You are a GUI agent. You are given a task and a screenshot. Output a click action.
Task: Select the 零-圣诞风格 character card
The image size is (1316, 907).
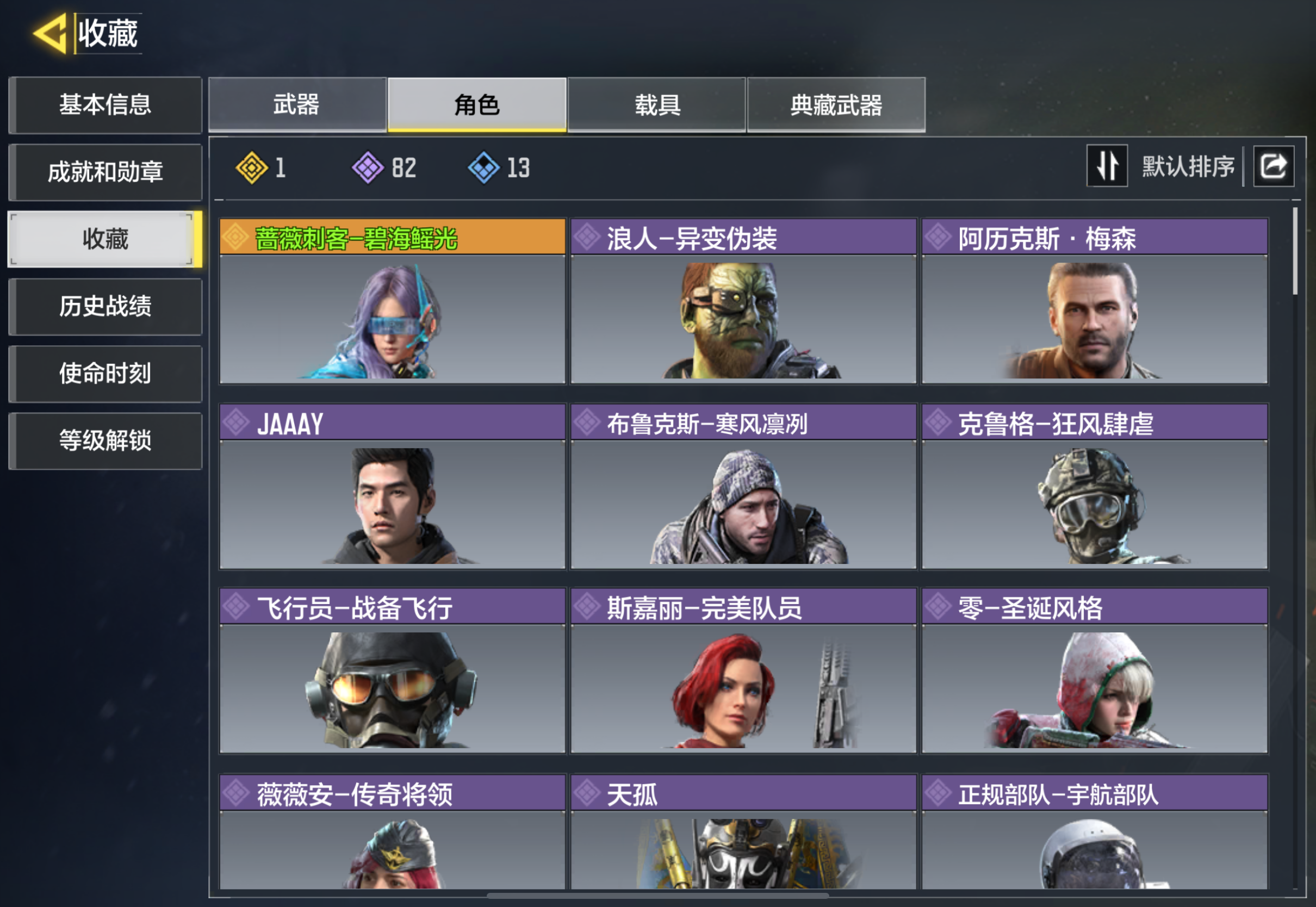tap(1094, 670)
